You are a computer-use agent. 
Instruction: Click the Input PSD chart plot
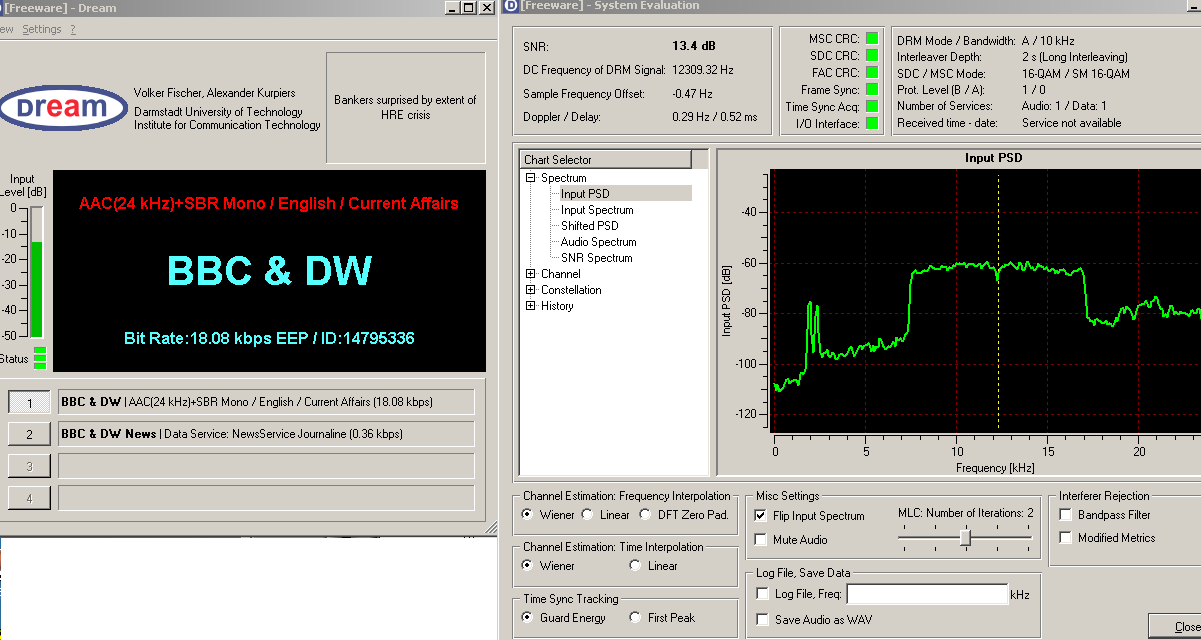986,299
